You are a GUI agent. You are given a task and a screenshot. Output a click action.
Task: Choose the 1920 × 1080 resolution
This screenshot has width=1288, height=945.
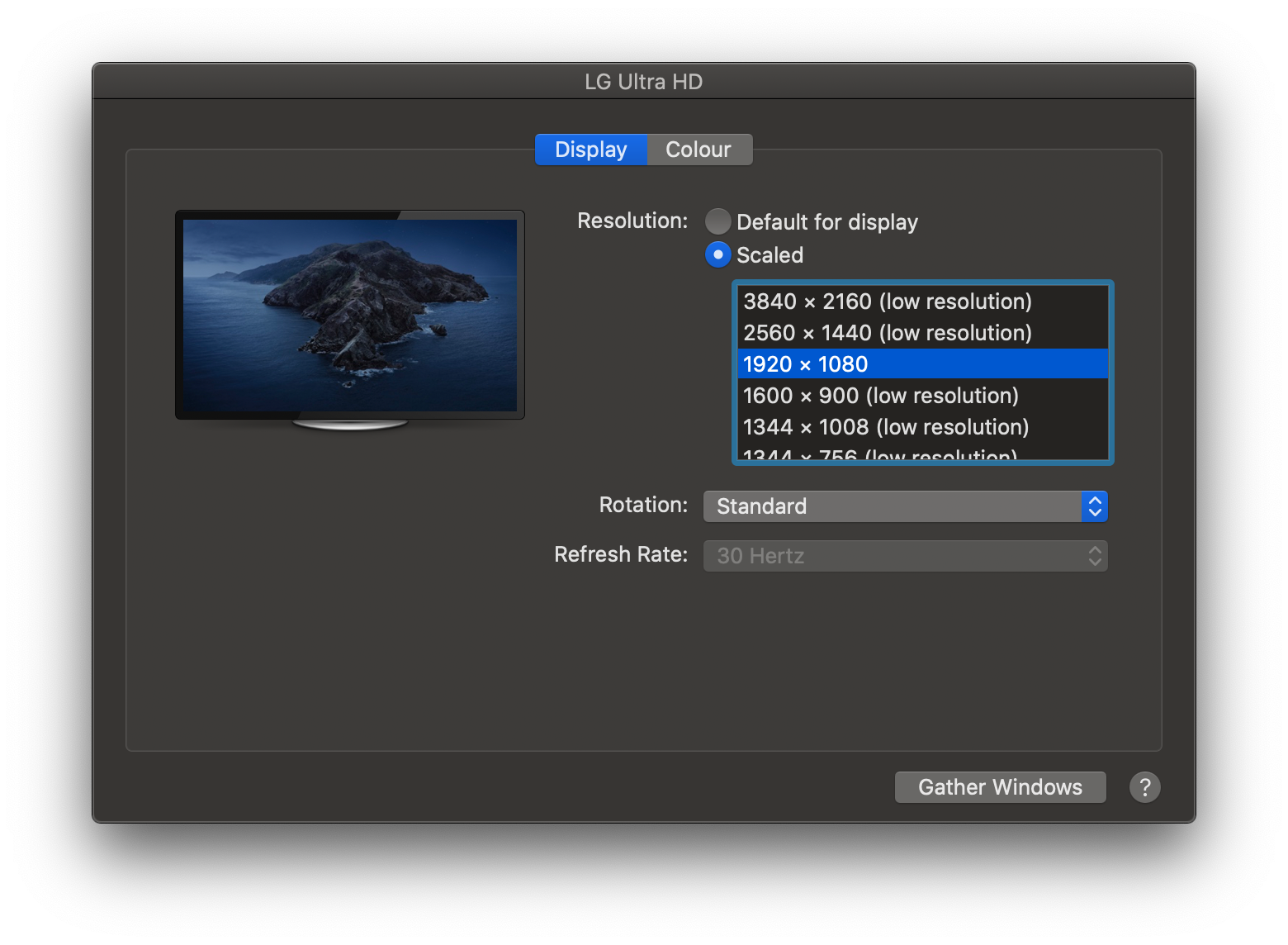tap(922, 364)
